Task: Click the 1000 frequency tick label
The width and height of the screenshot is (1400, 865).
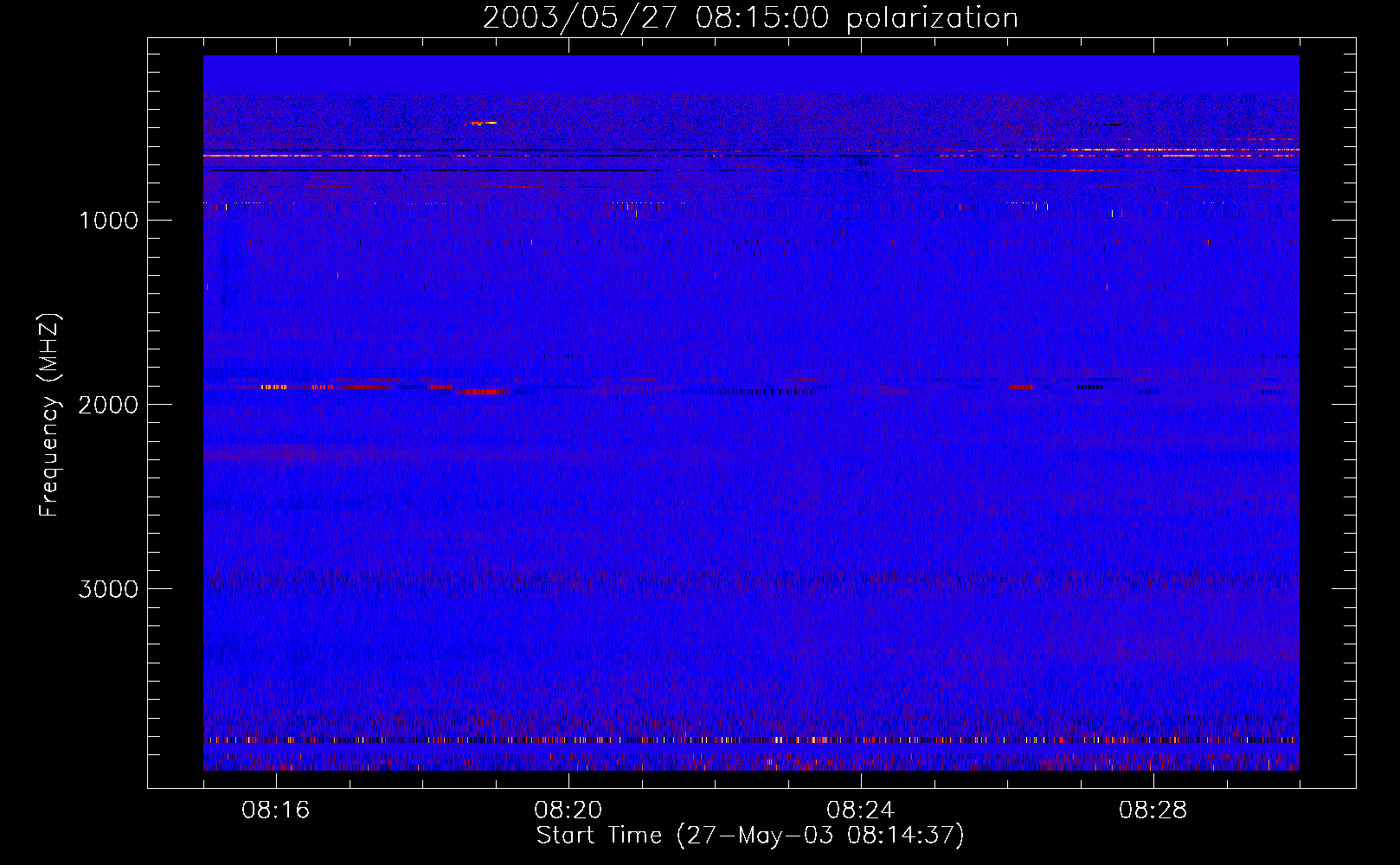Action: tap(108, 221)
